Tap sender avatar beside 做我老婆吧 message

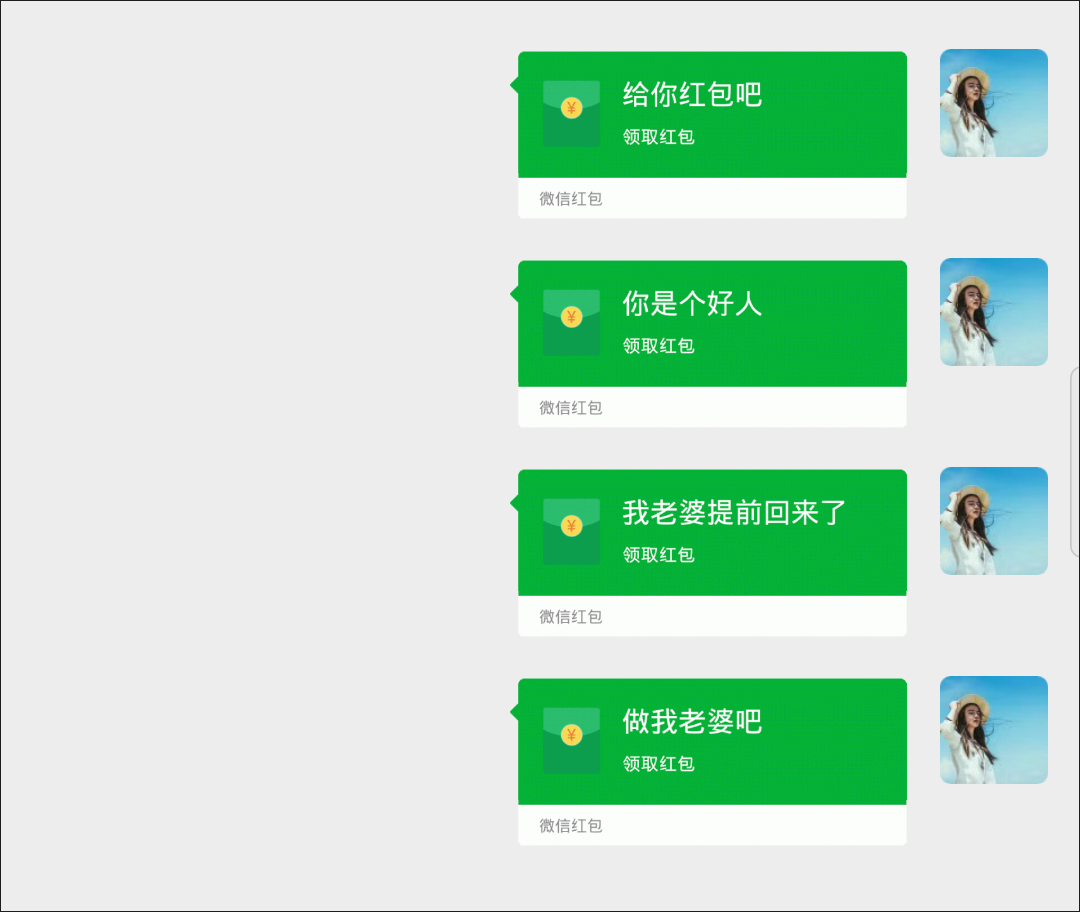(994, 729)
